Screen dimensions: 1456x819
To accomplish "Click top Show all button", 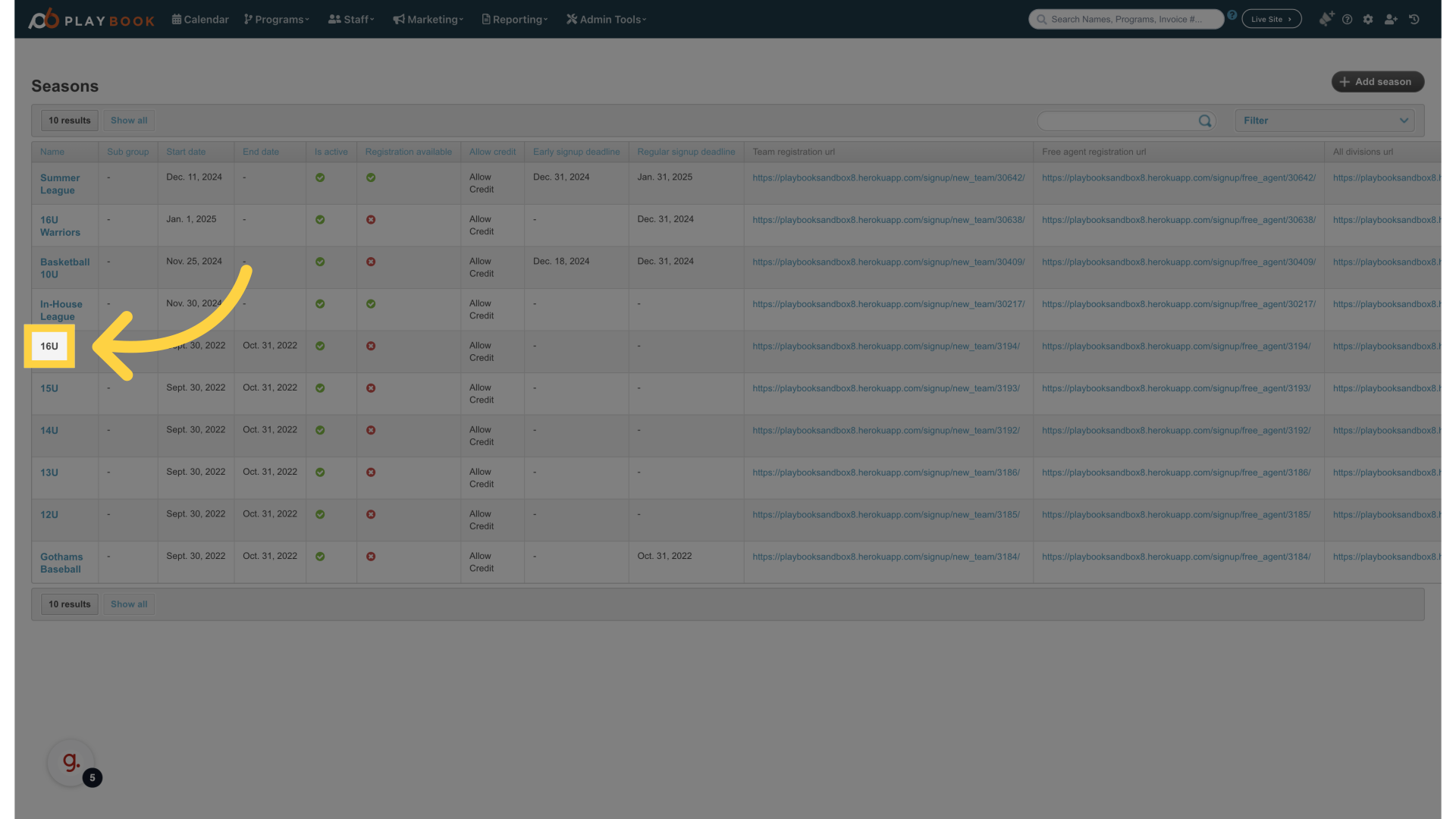I will pos(129,121).
